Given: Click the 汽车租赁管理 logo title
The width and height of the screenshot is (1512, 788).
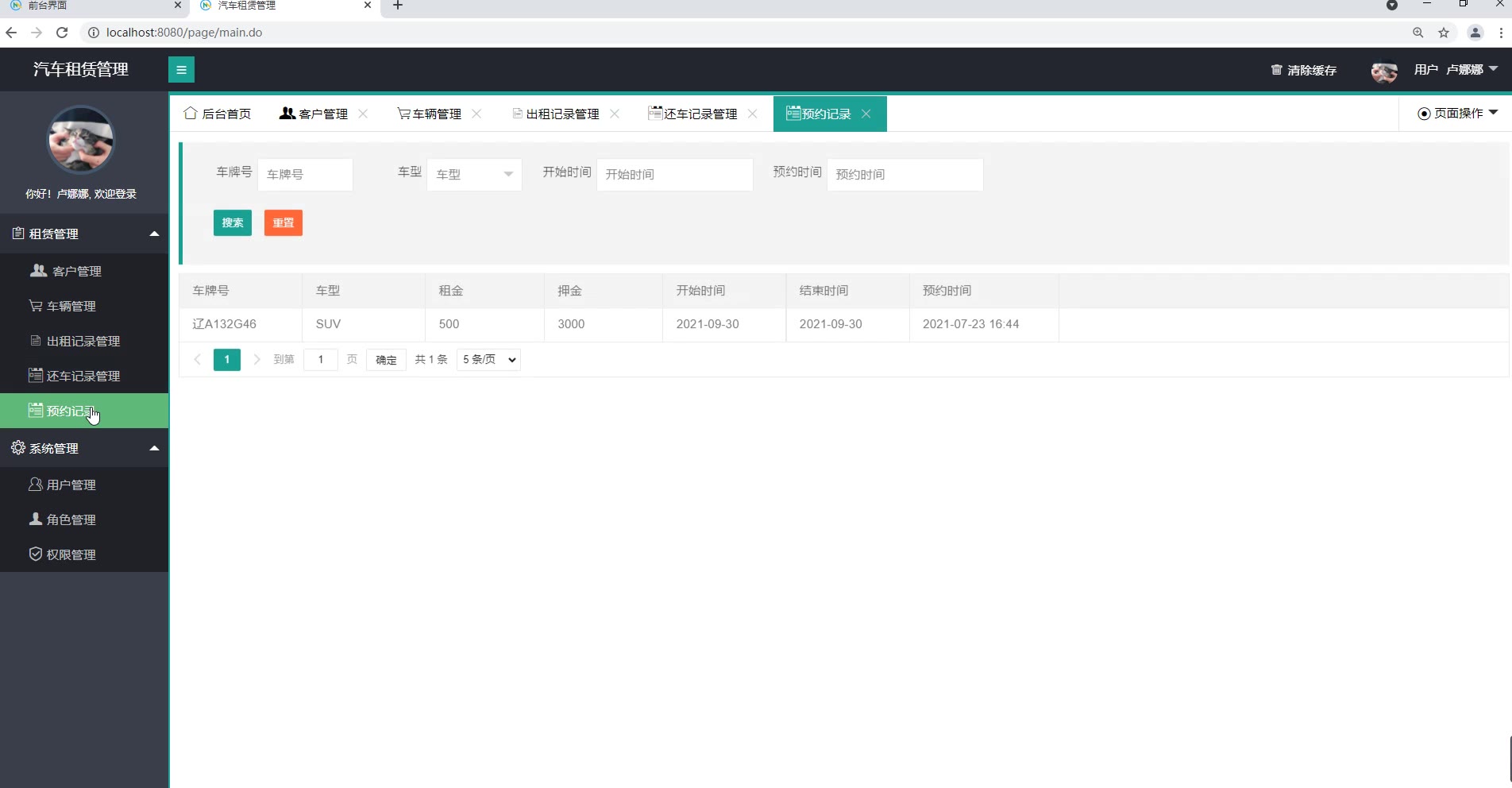Looking at the screenshot, I should [81, 70].
